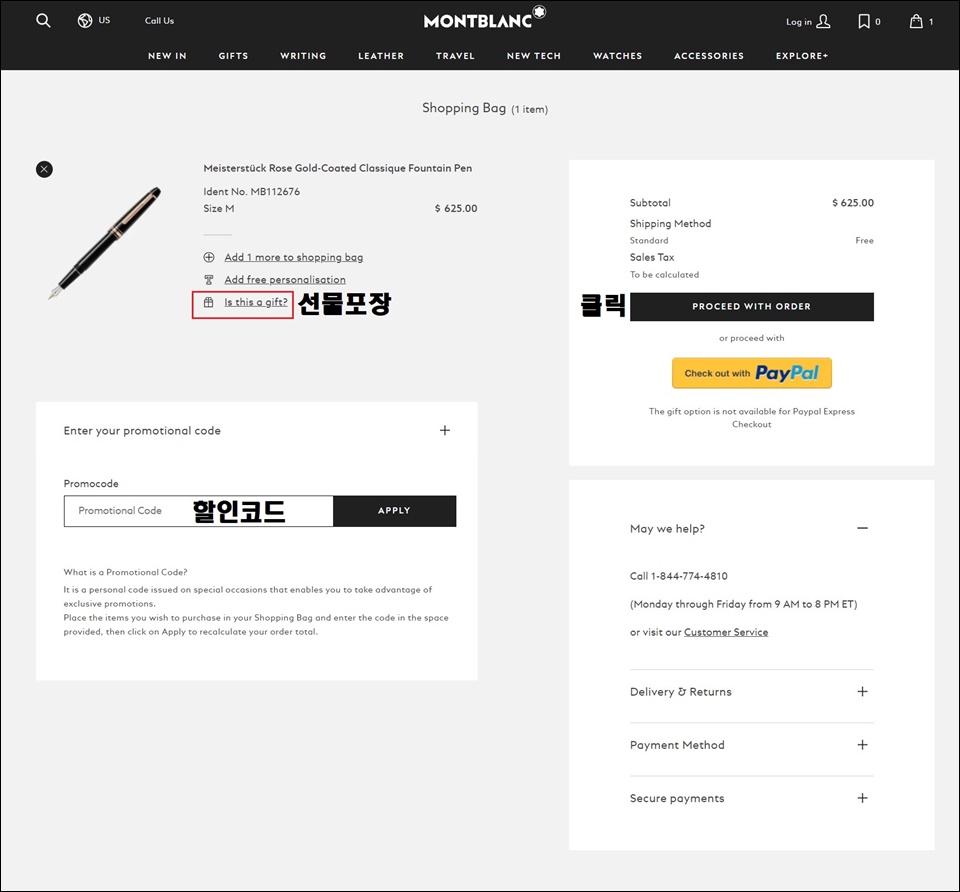The width and height of the screenshot is (960, 892).
Task: Click the gift box icon
Action: point(209,302)
